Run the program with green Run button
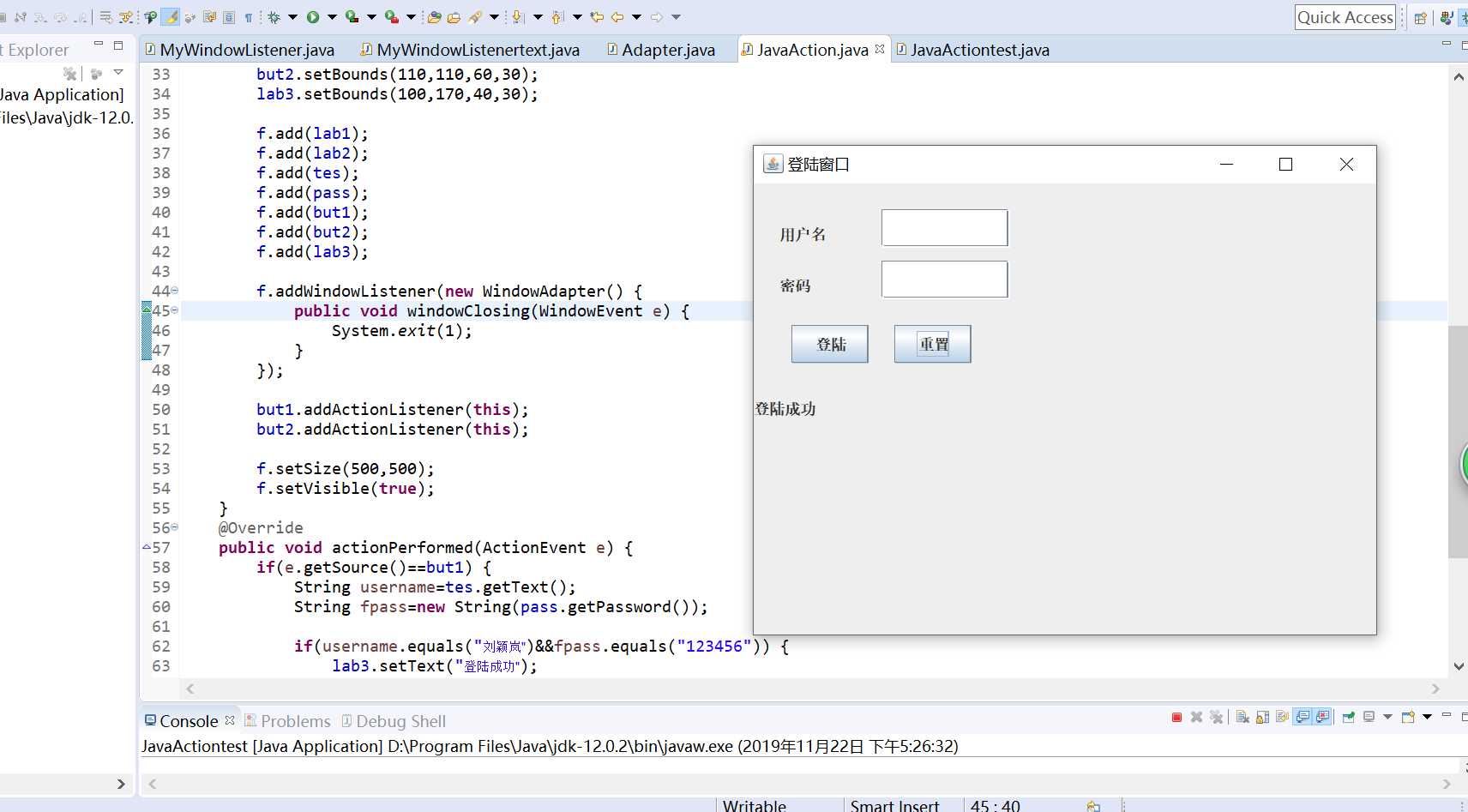 click(313, 17)
